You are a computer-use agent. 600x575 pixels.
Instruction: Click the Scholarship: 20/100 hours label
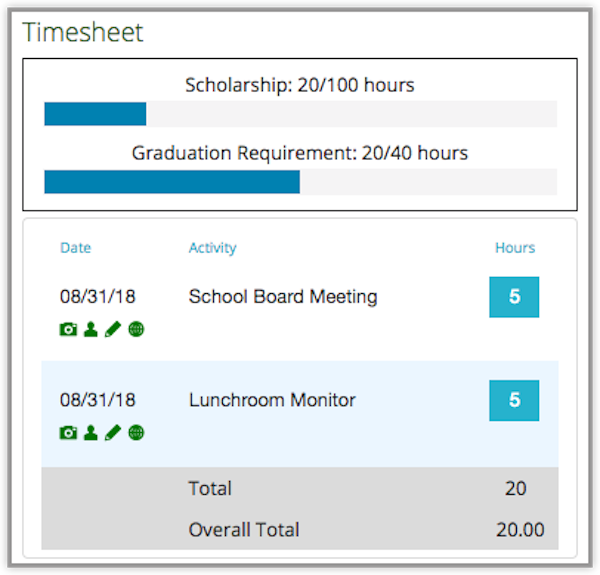click(x=300, y=85)
